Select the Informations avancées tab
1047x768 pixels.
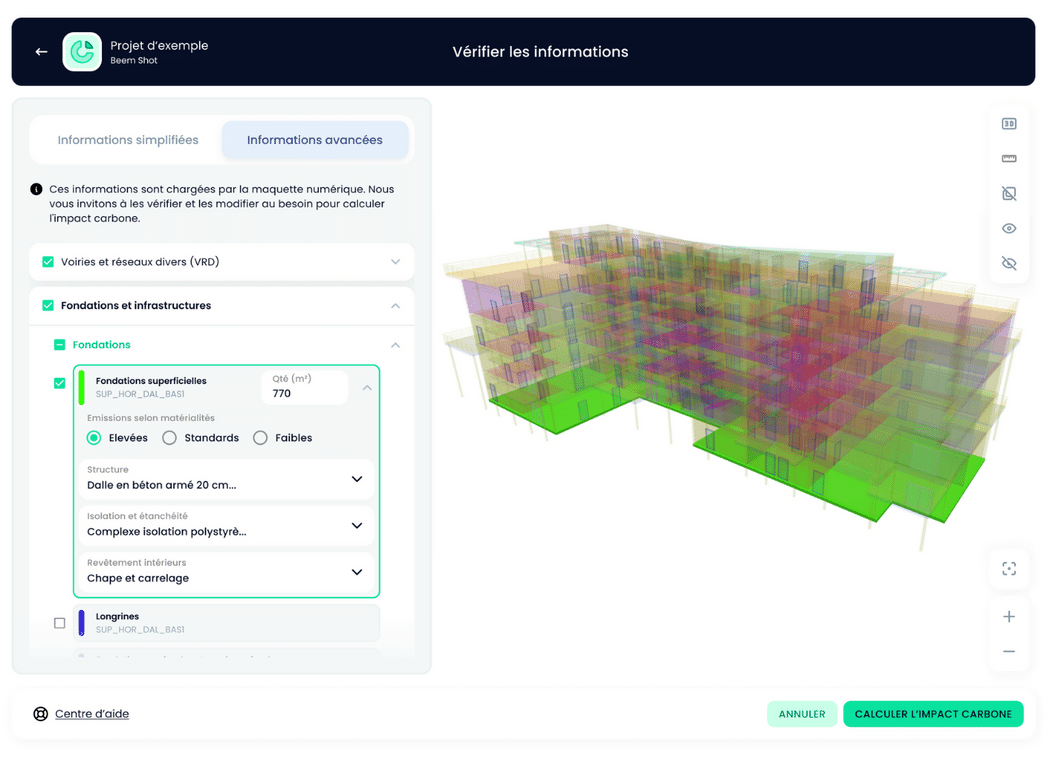[315, 141]
